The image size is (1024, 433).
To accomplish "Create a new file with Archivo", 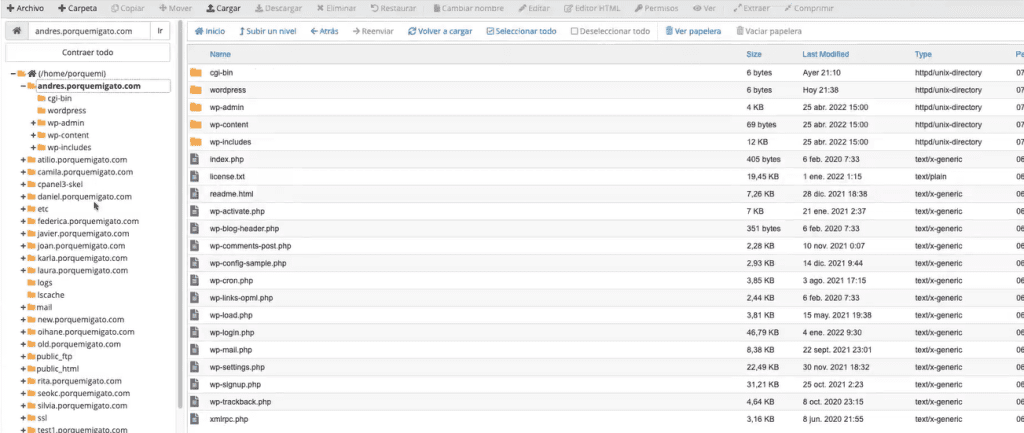I will coord(25,8).
